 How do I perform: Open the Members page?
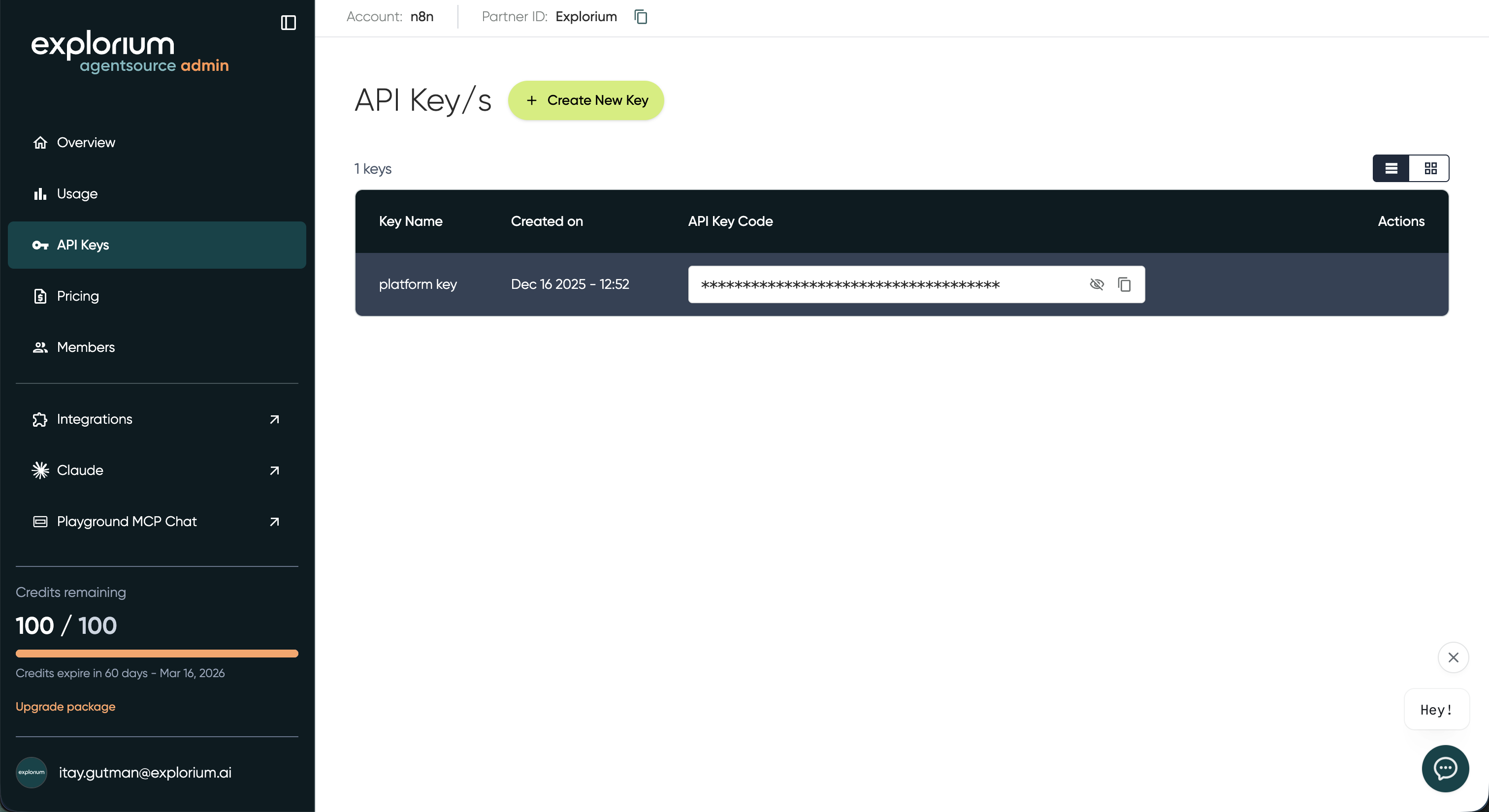[x=157, y=347]
